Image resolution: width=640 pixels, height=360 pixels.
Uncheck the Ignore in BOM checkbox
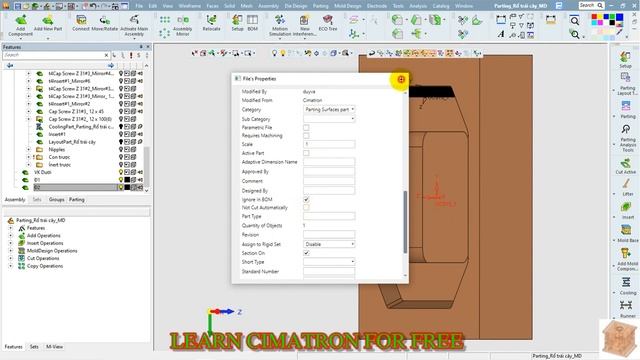(306, 200)
